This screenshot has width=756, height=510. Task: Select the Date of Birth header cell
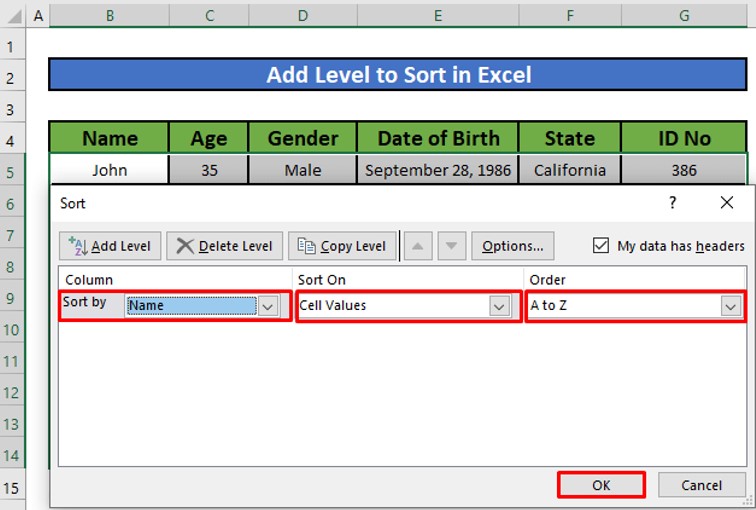coord(438,138)
